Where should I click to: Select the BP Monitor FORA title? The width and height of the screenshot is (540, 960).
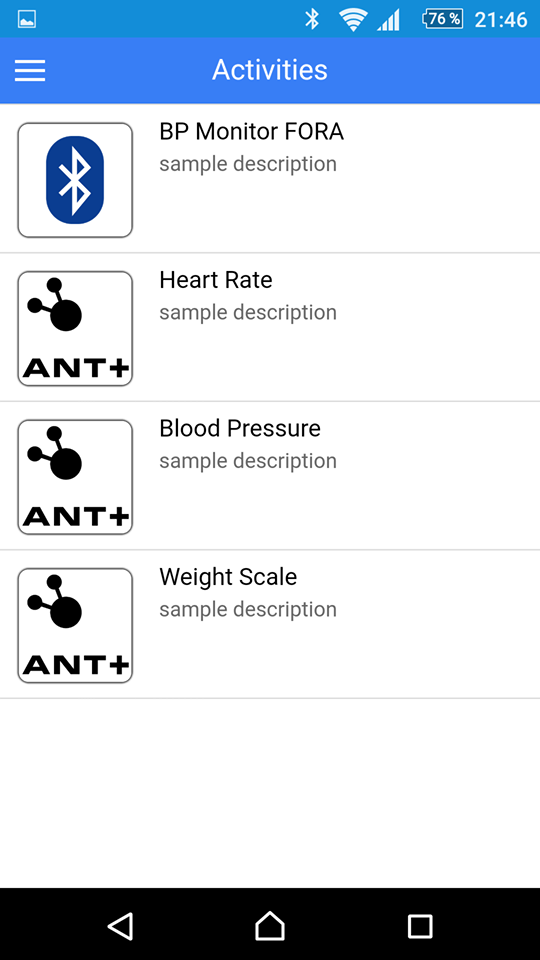click(252, 132)
